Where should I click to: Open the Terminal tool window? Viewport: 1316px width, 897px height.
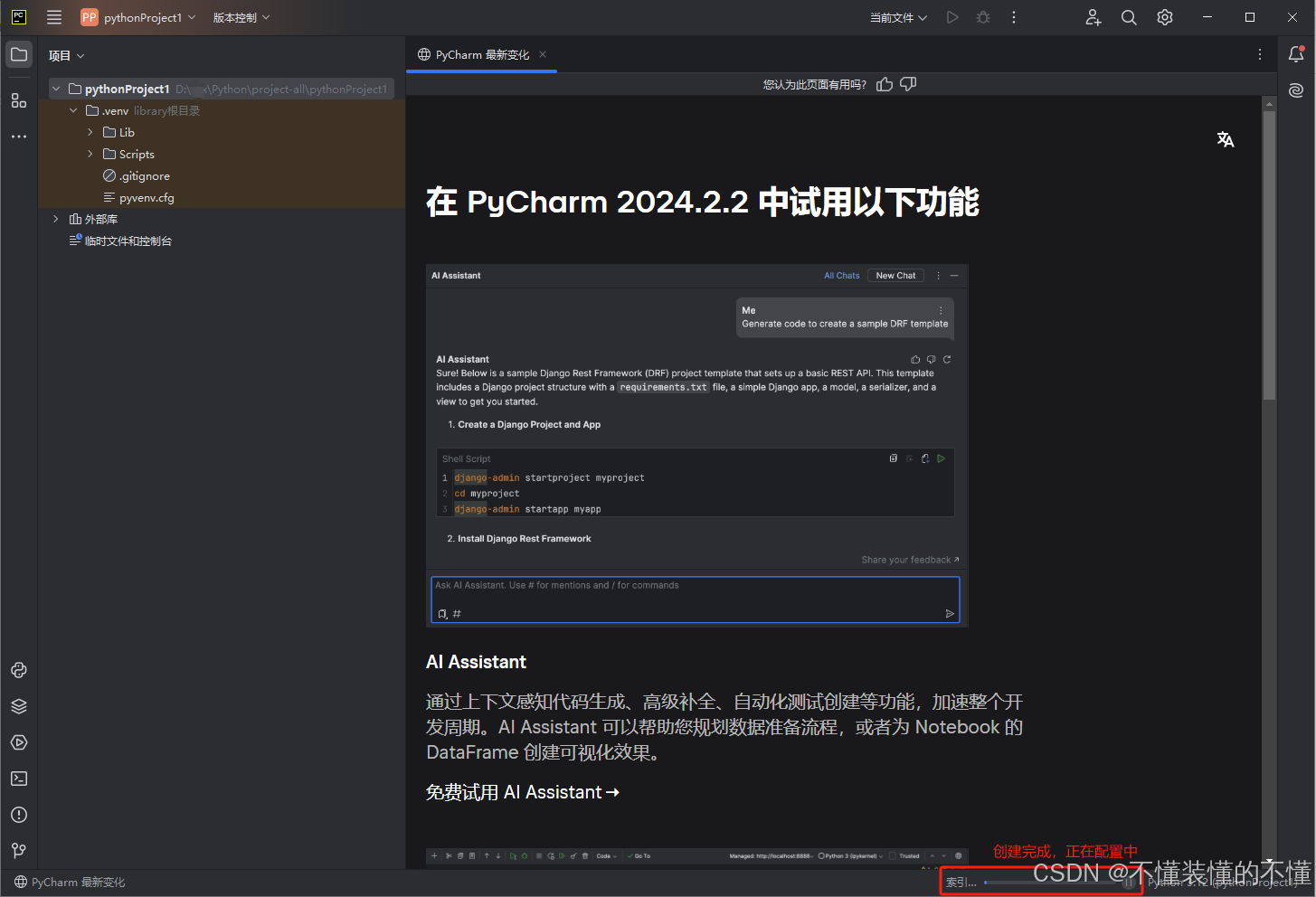19,779
